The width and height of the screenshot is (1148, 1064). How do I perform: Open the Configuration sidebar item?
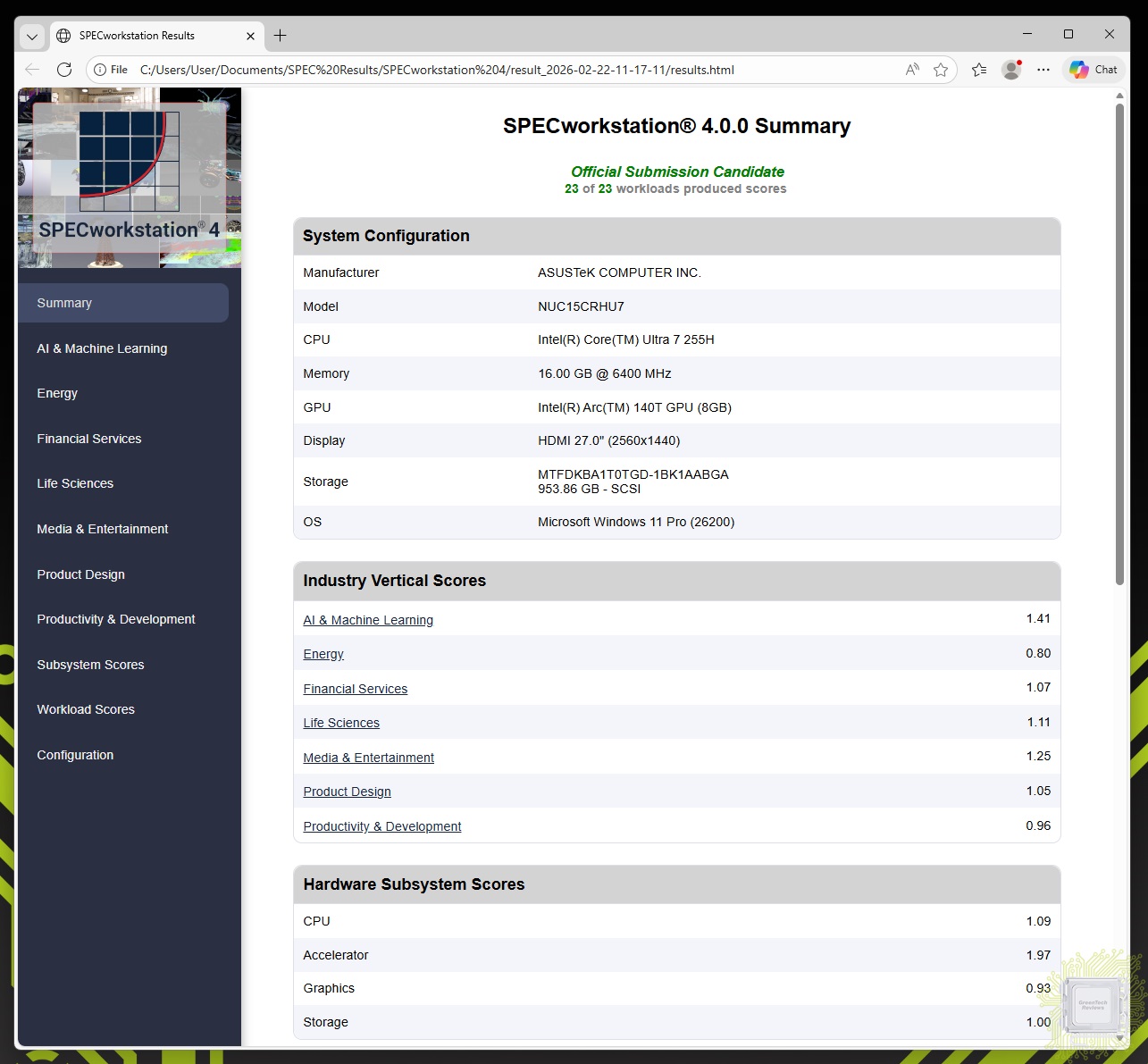pyautogui.click(x=75, y=755)
